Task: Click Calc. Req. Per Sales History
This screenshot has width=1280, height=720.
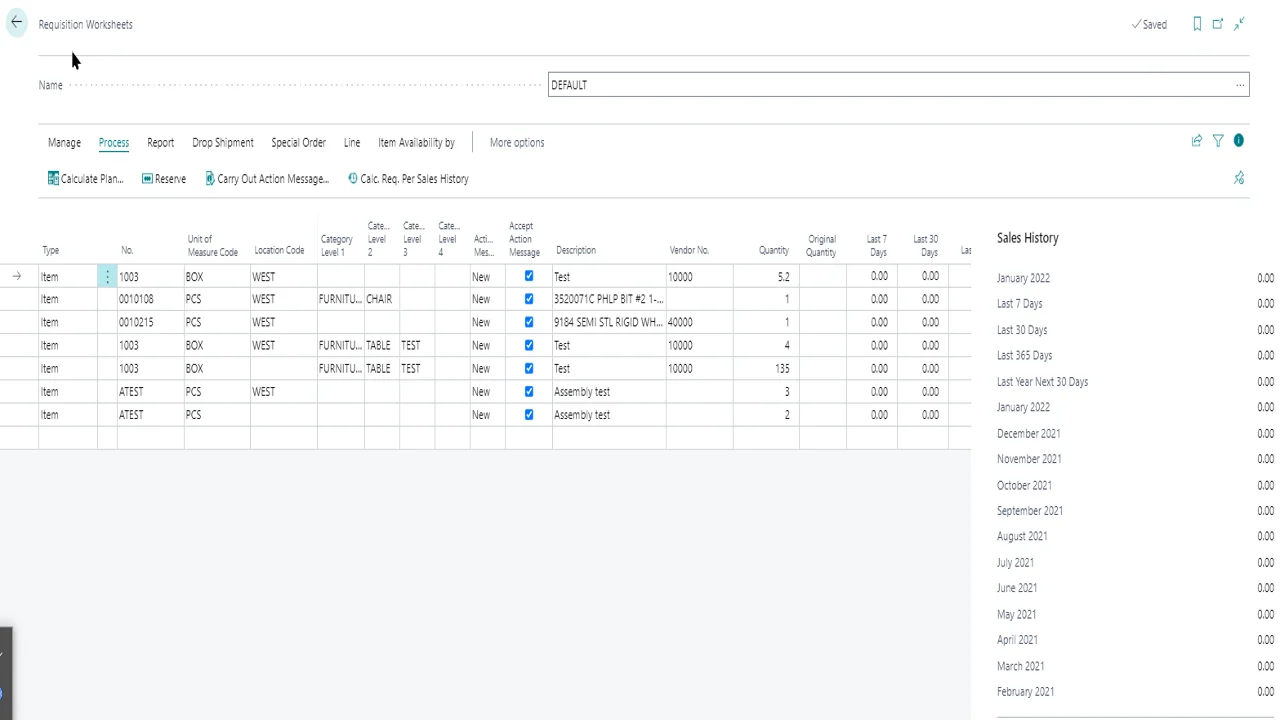Action: point(408,179)
